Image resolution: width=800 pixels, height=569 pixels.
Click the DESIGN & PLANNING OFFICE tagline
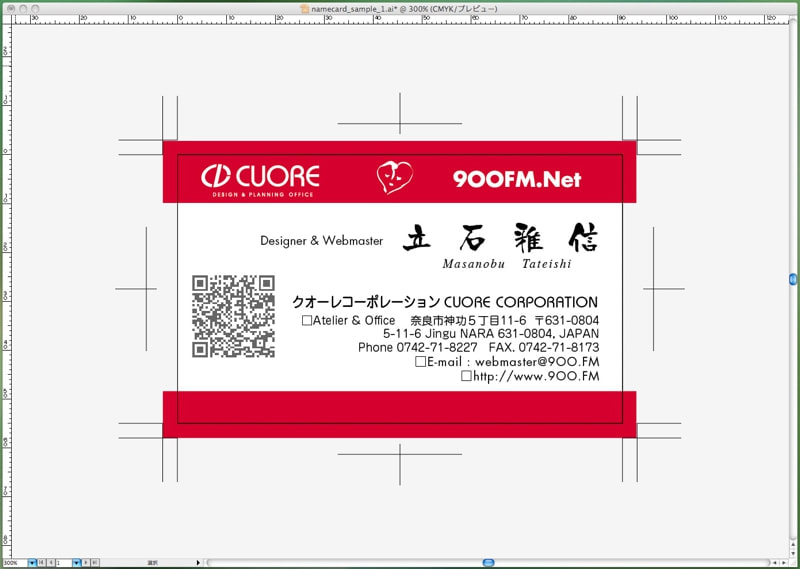point(263,194)
